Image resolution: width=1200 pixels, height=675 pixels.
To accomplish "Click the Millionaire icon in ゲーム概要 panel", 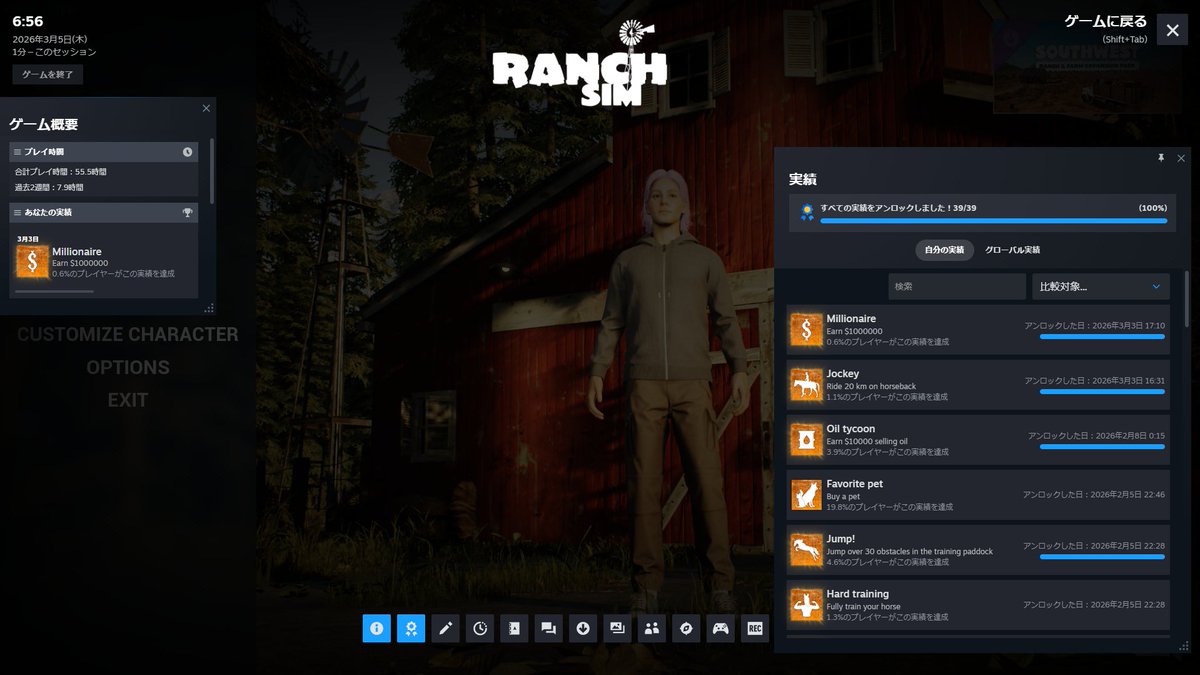I will pos(32,262).
